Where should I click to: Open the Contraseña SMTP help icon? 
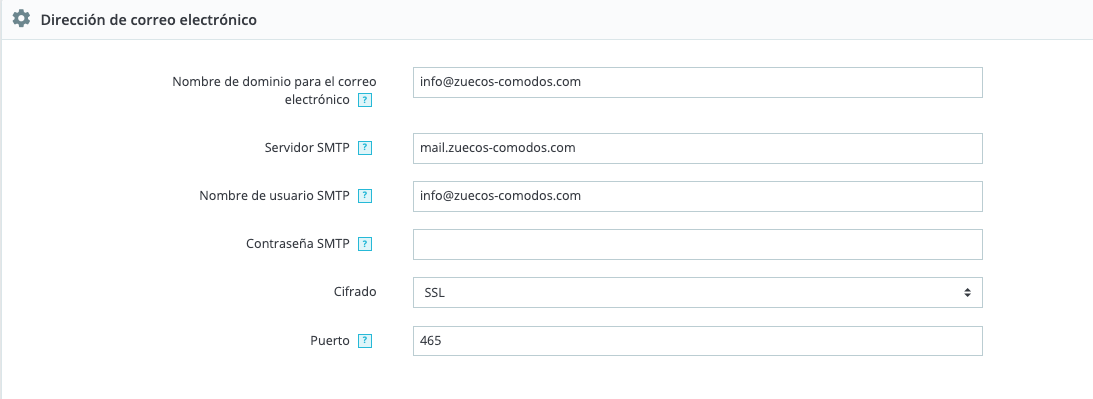point(365,244)
